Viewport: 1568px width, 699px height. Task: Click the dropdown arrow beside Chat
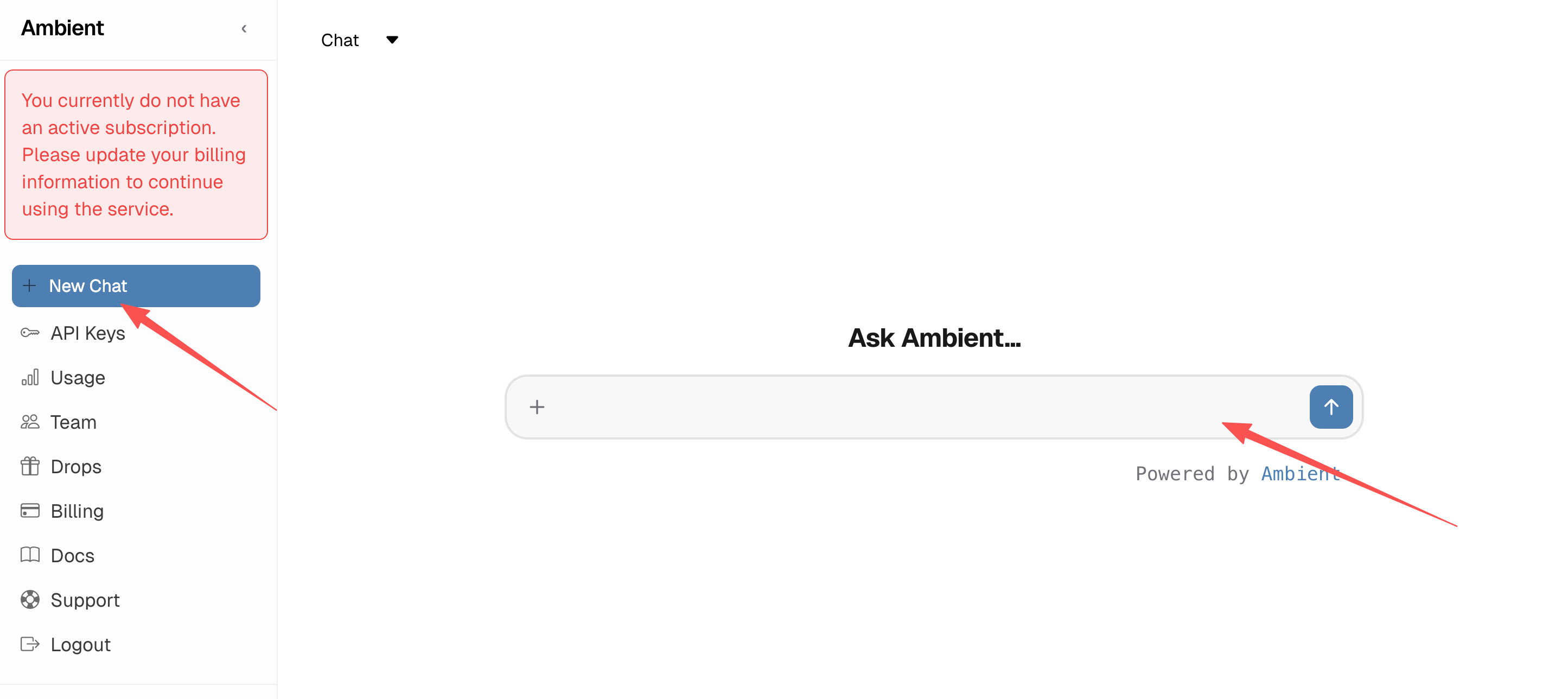pyautogui.click(x=392, y=40)
